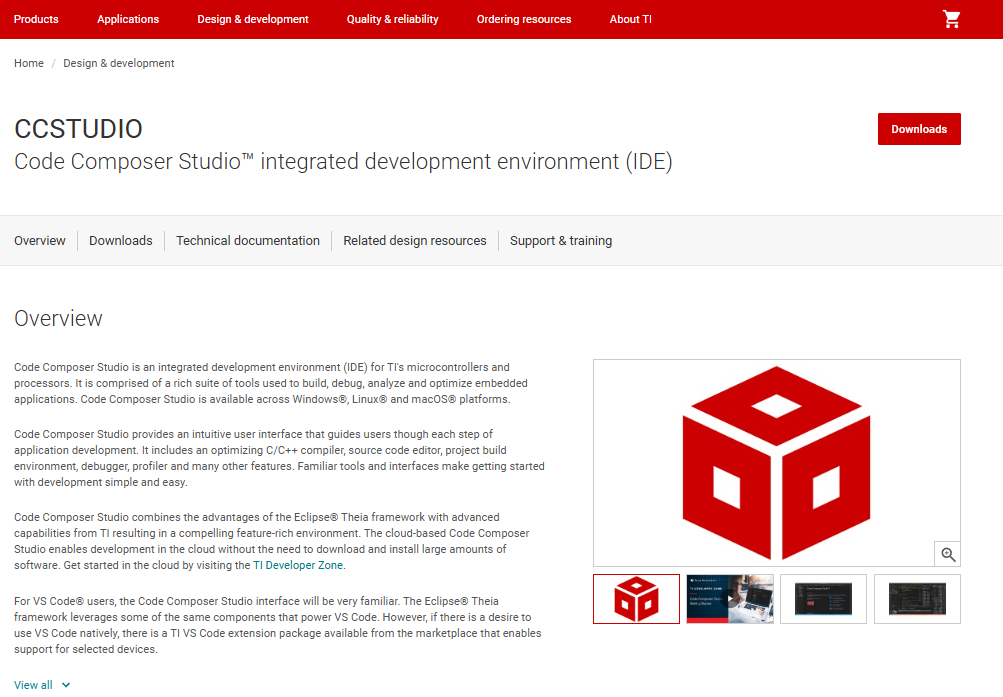The width and height of the screenshot is (1003, 697).
Task: Go to Home breadcrumb
Action: [29, 63]
